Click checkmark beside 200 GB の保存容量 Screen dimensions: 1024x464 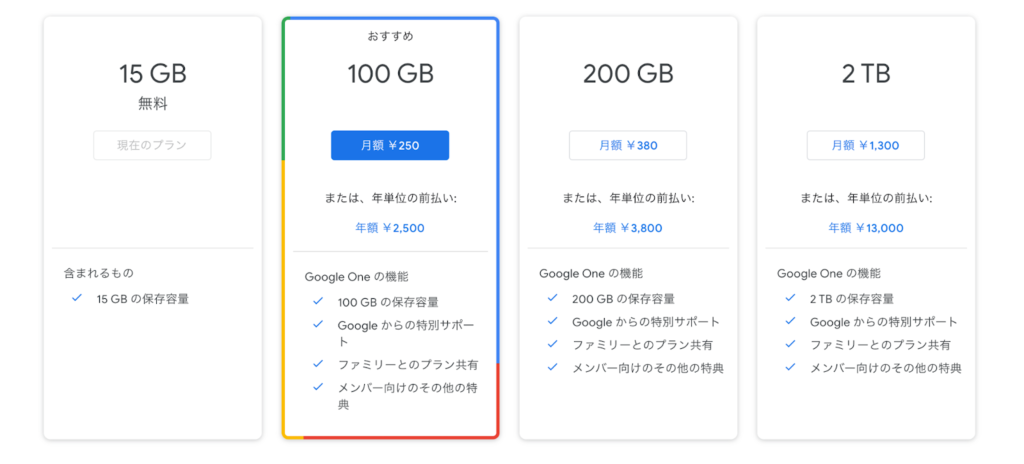coord(552,297)
